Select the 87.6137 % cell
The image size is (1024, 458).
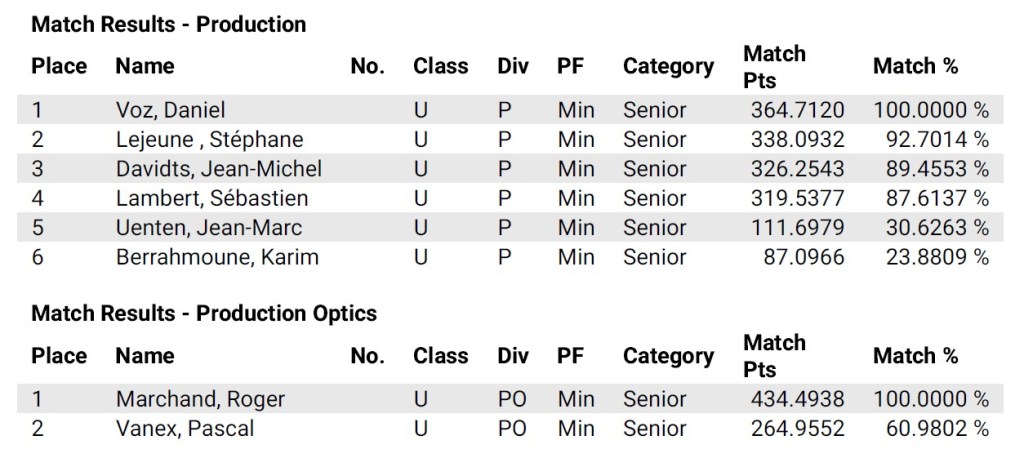click(937, 198)
